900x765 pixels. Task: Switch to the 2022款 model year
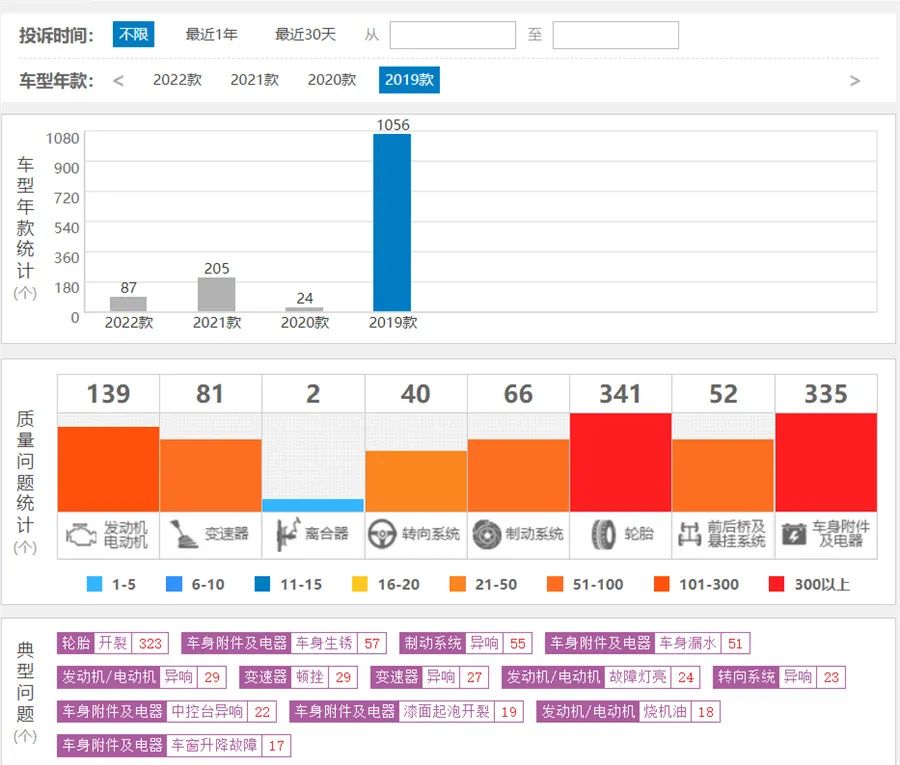tap(177, 80)
